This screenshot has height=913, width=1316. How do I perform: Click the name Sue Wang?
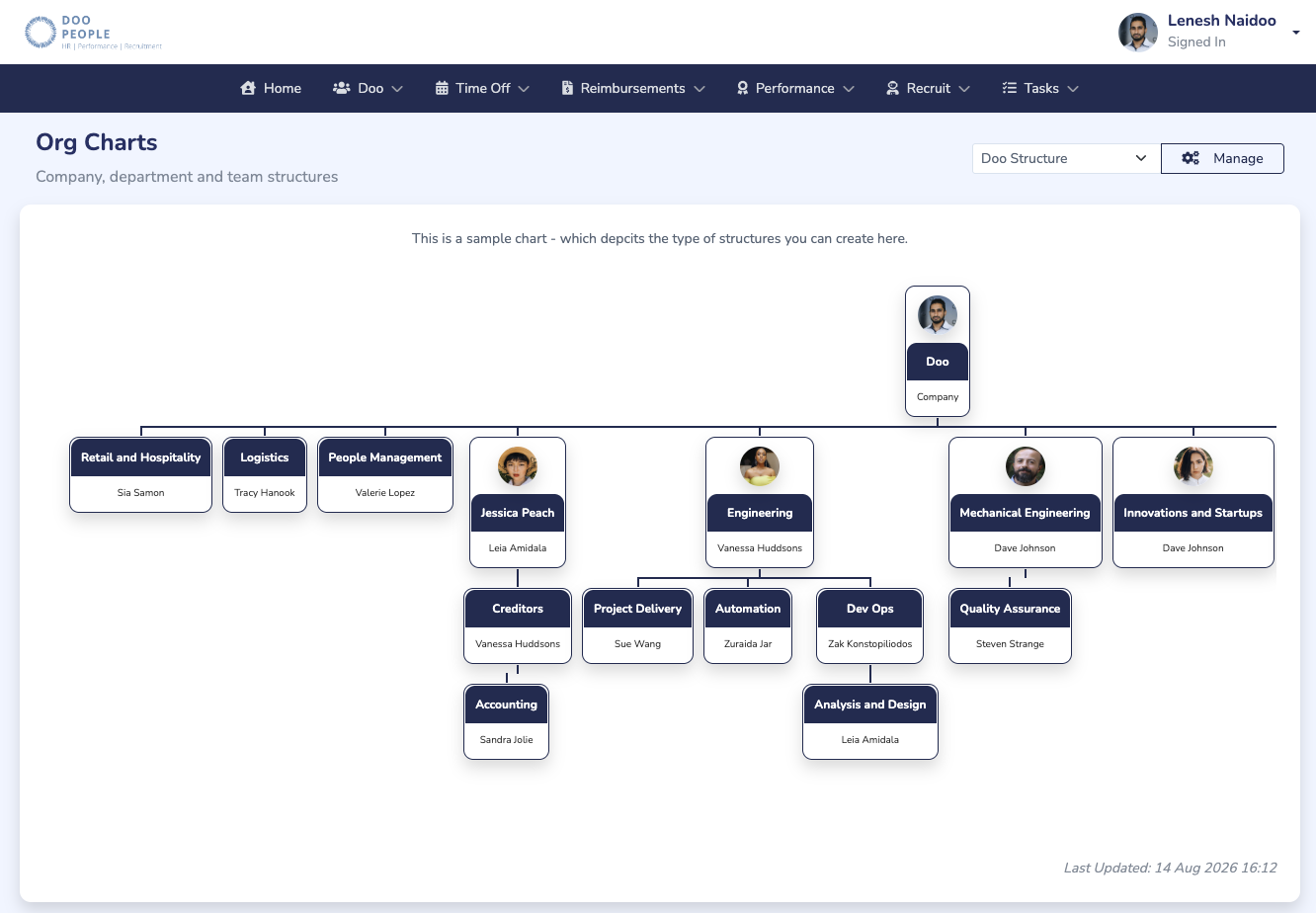point(638,643)
